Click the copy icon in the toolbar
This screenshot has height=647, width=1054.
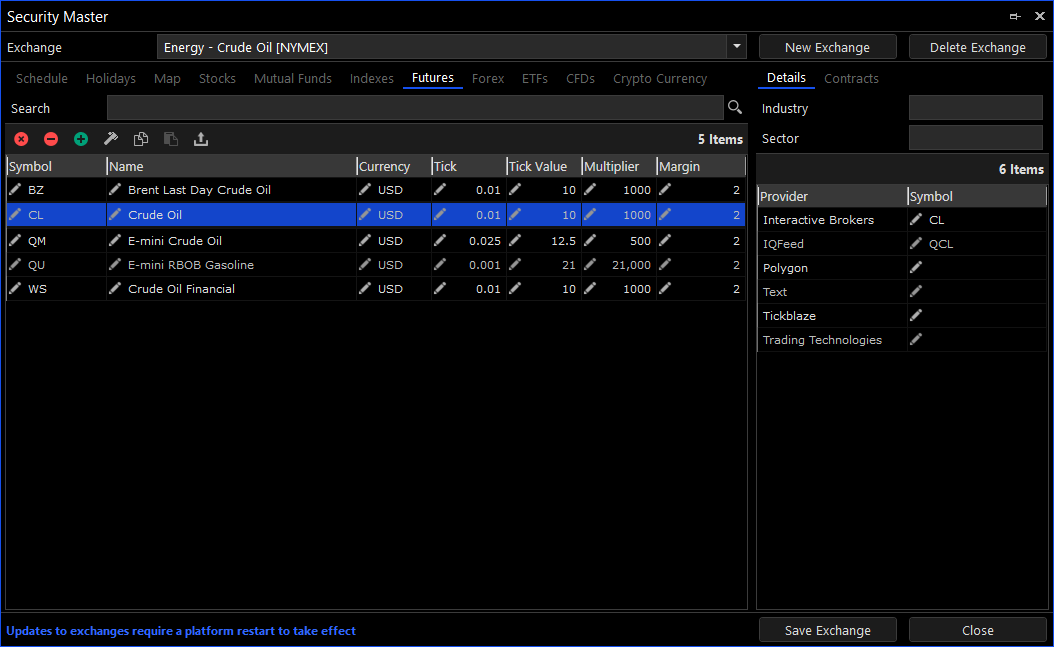point(141,139)
